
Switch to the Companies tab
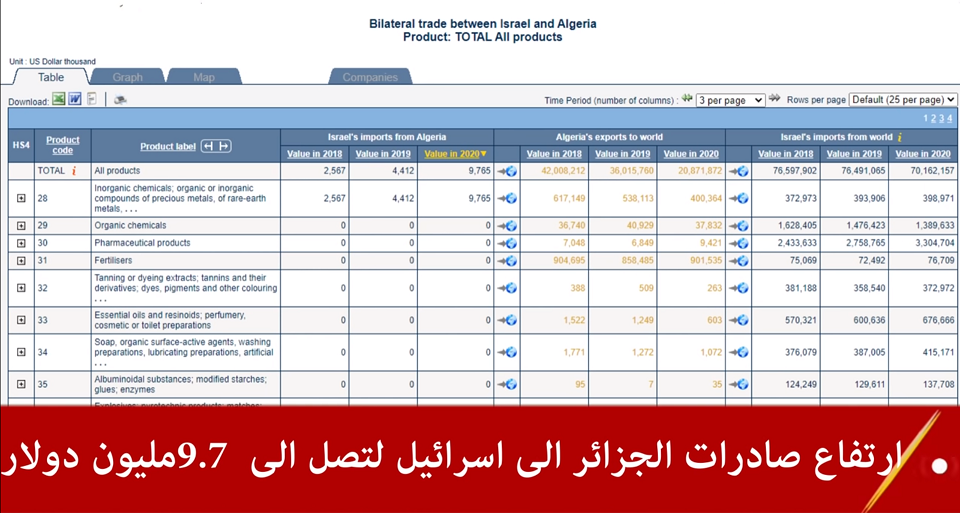370,77
